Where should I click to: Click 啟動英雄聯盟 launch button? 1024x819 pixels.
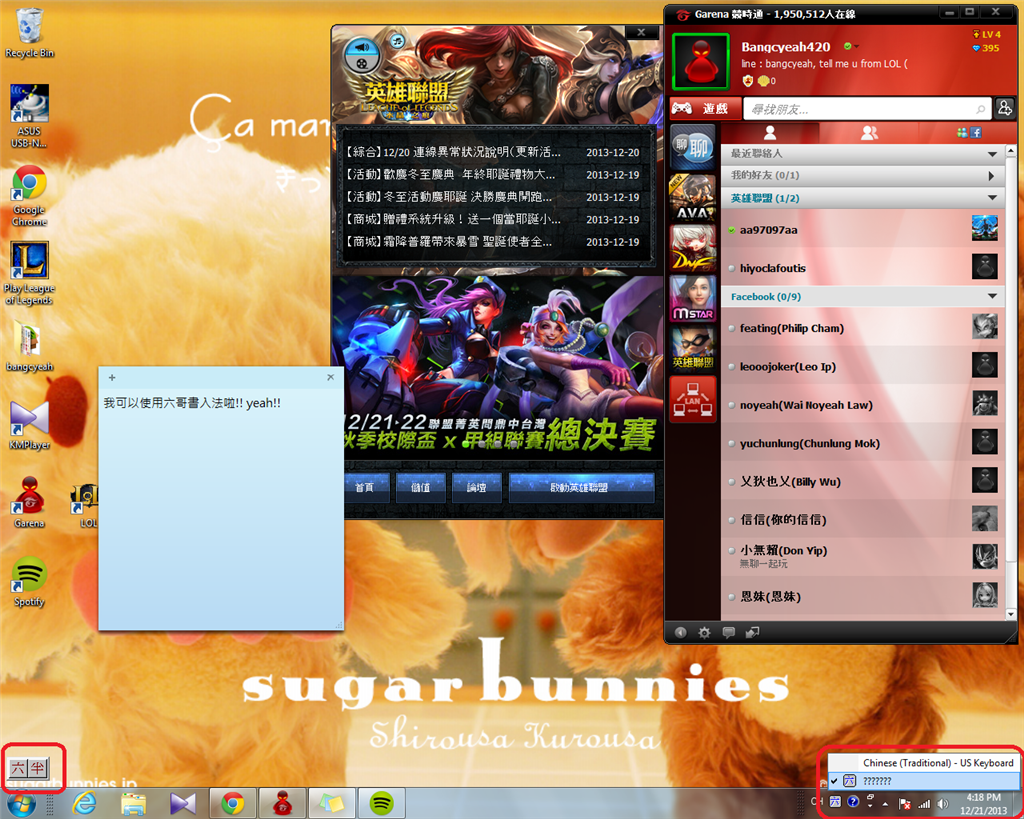[x=581, y=487]
